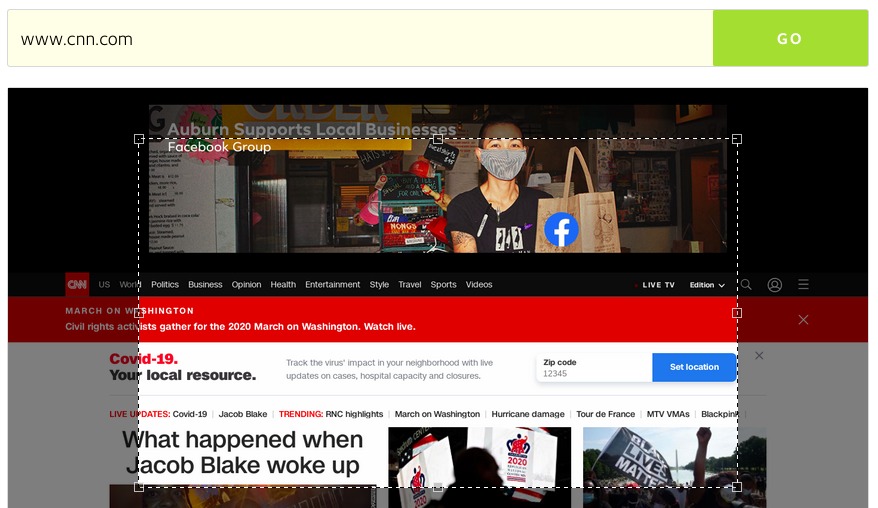Image resolution: width=878 pixels, height=508 pixels.
Task: Select Entertainment in the navigation bar
Action: pos(333,285)
